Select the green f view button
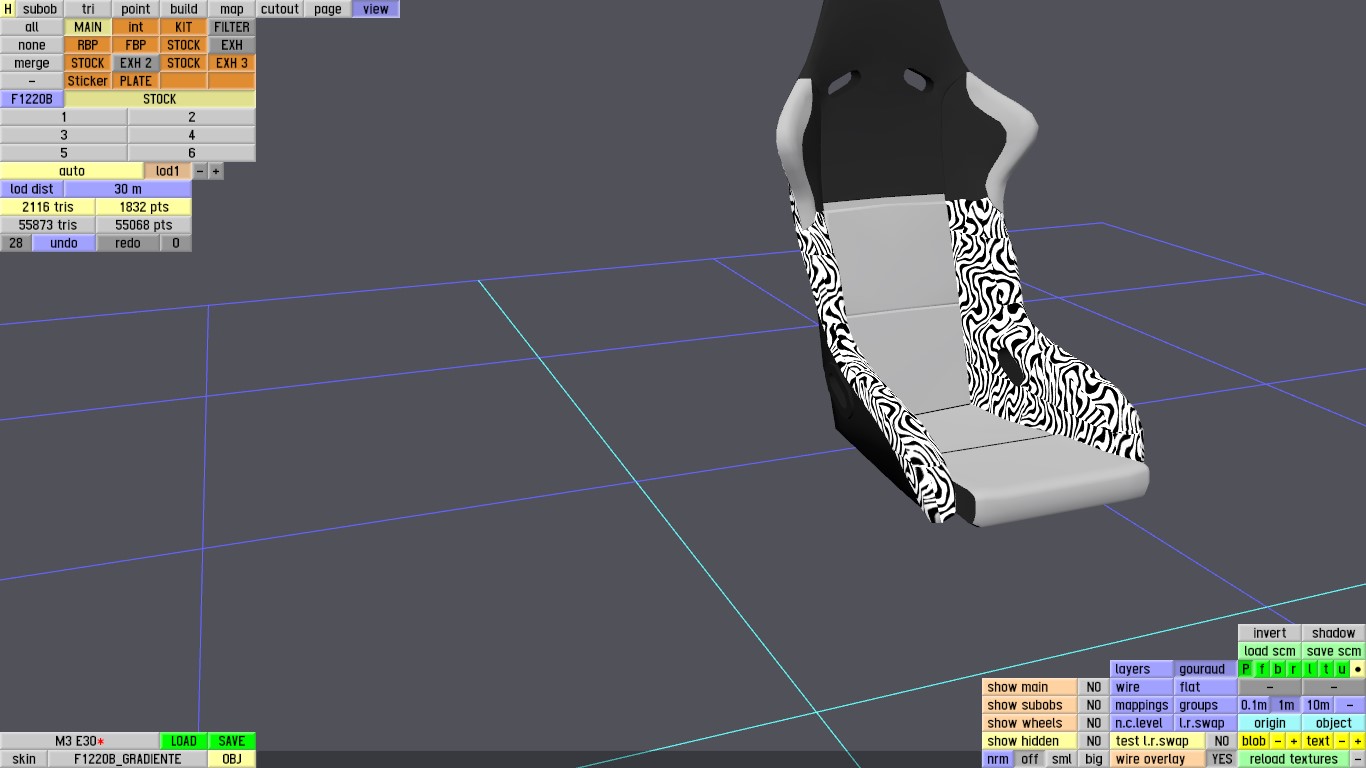Screen dimensions: 1366x768 (1262, 669)
